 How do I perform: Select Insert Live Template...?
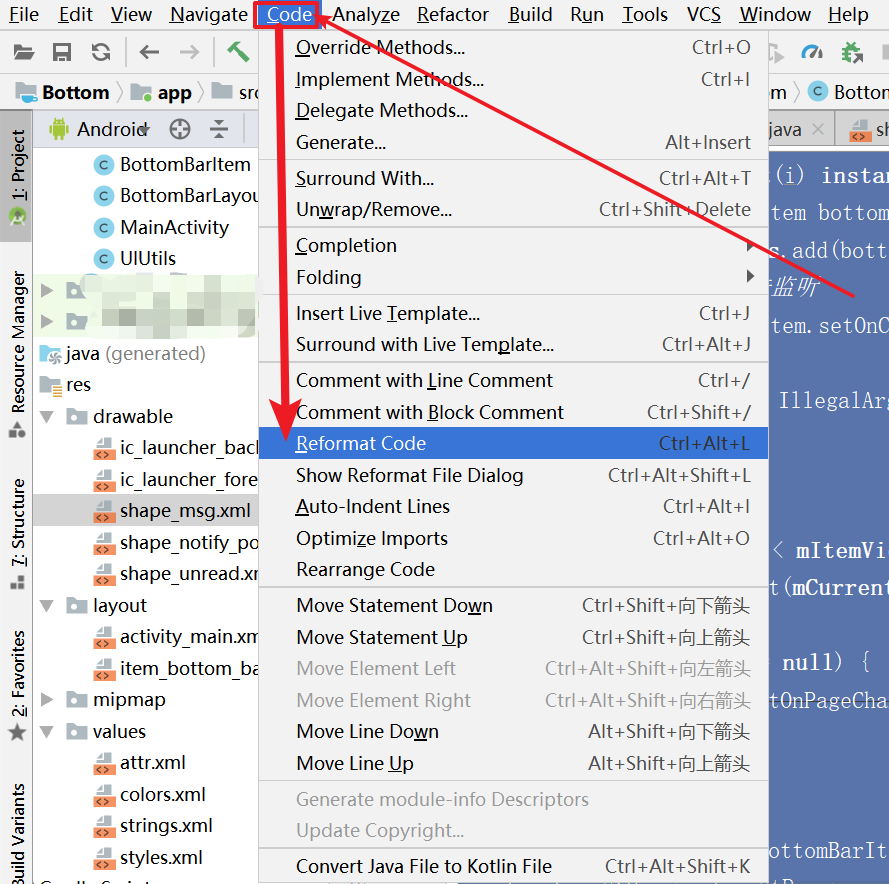(514, 314)
